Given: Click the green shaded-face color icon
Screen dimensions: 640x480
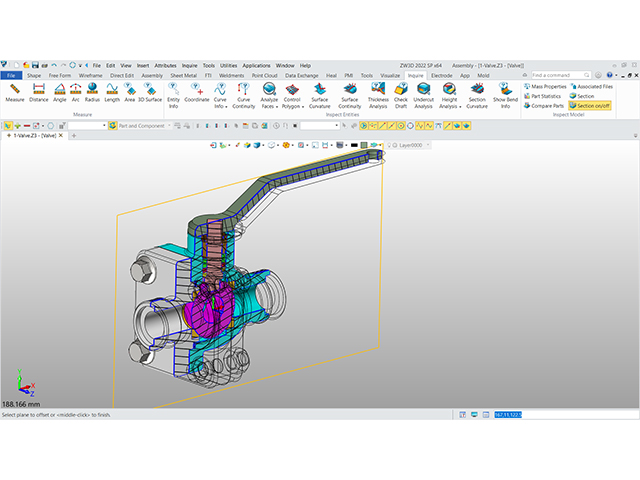Looking at the screenshot, I should pyautogui.click(x=364, y=145).
